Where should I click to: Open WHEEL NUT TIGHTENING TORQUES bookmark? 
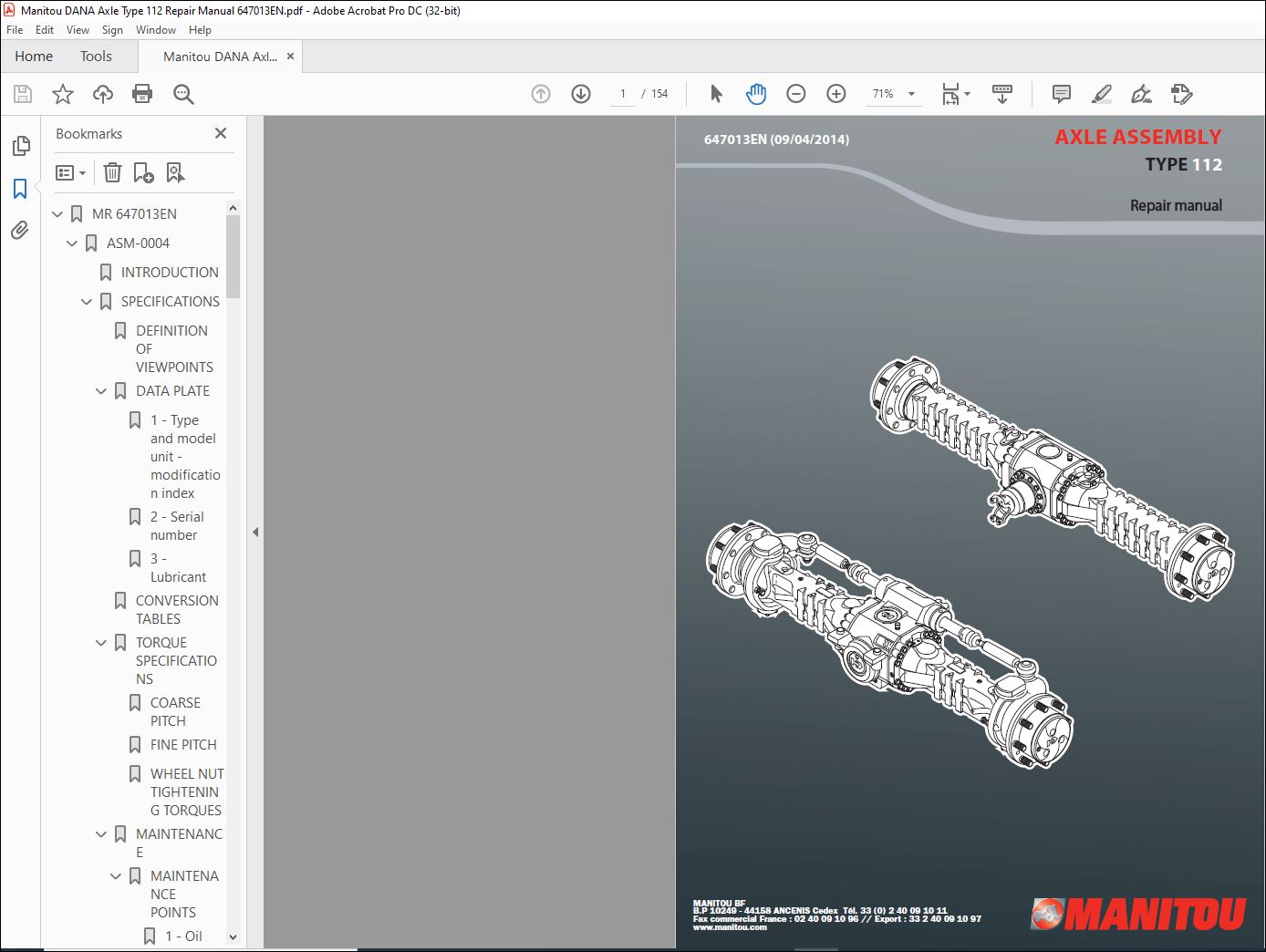coord(186,792)
